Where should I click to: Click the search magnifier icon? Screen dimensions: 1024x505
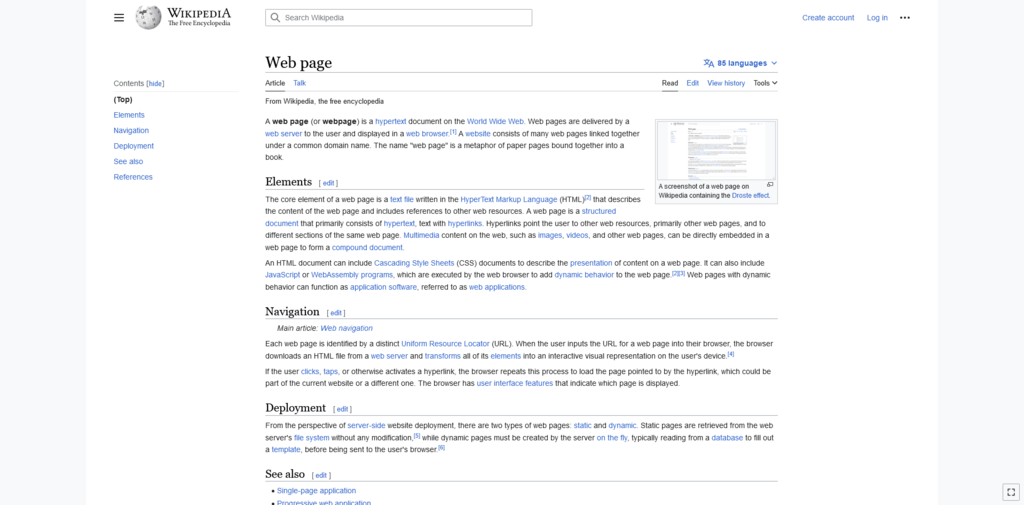[x=275, y=18]
